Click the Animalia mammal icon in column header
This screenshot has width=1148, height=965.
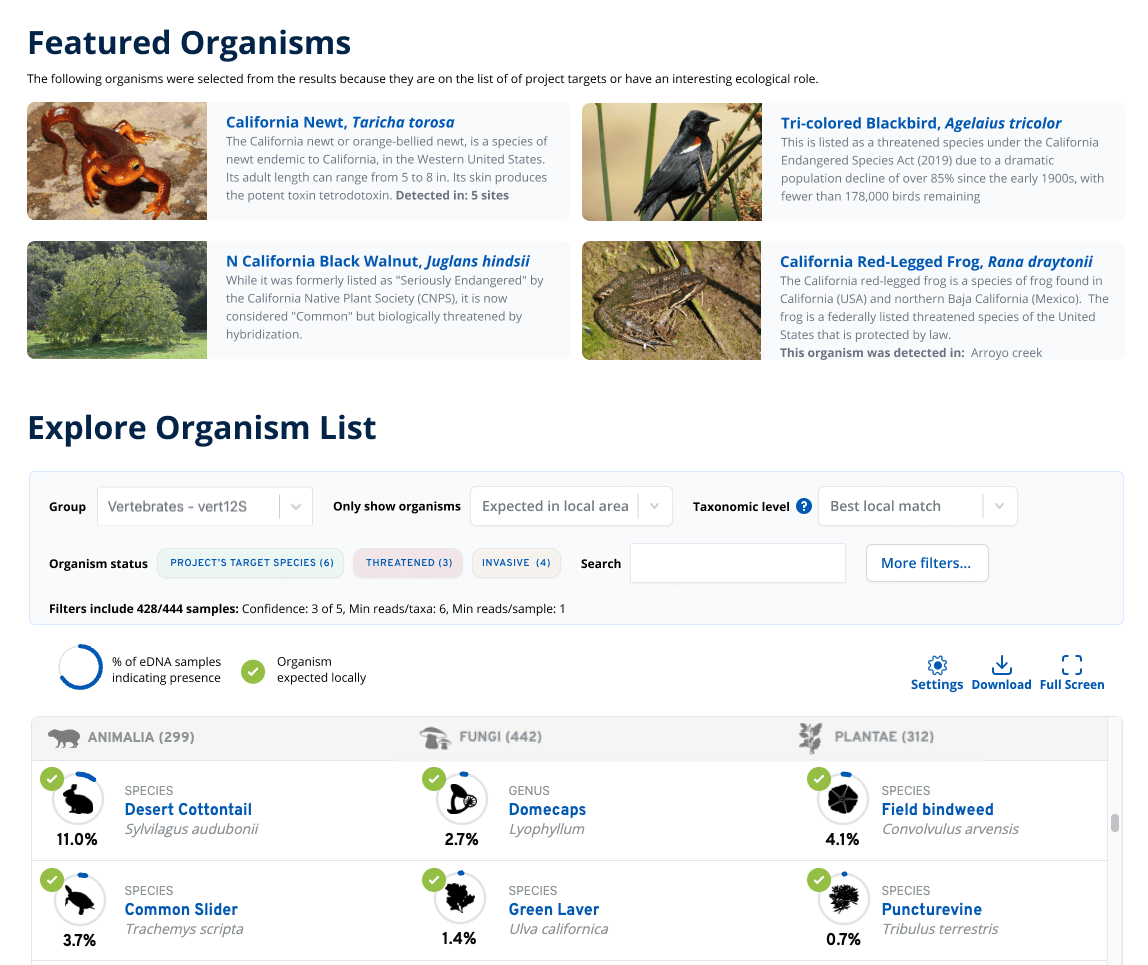[61, 737]
